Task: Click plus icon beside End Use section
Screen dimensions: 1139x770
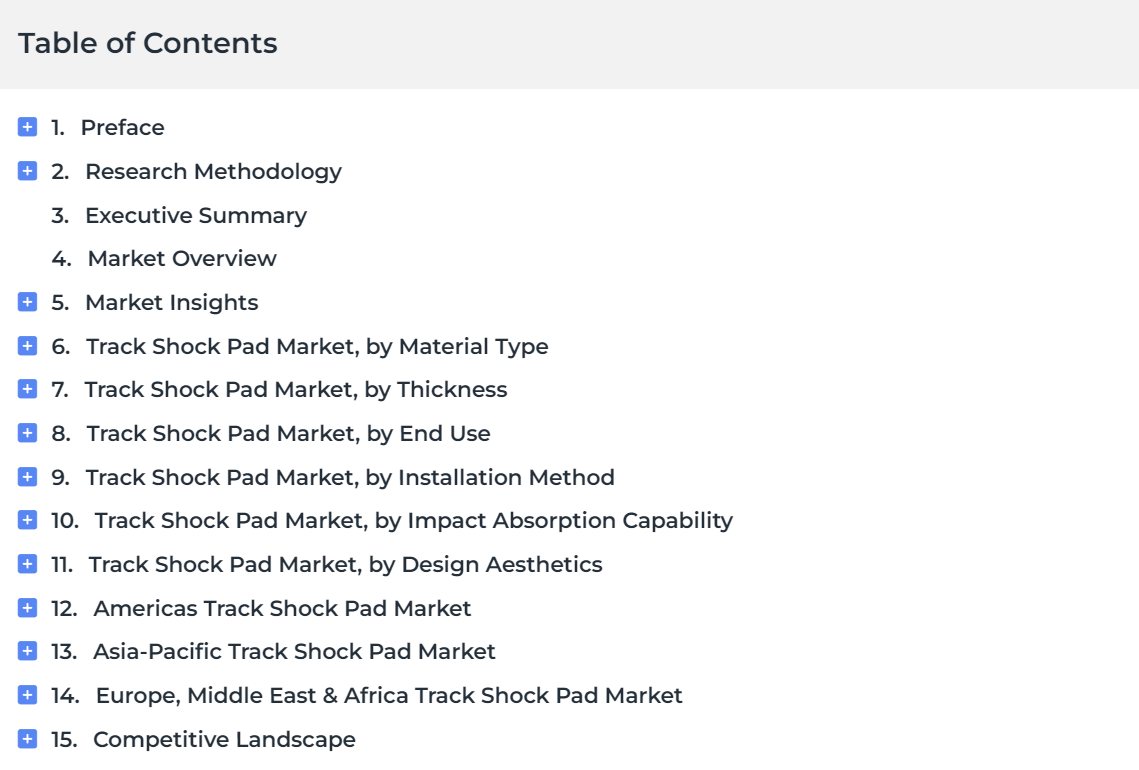Action: tap(28, 433)
